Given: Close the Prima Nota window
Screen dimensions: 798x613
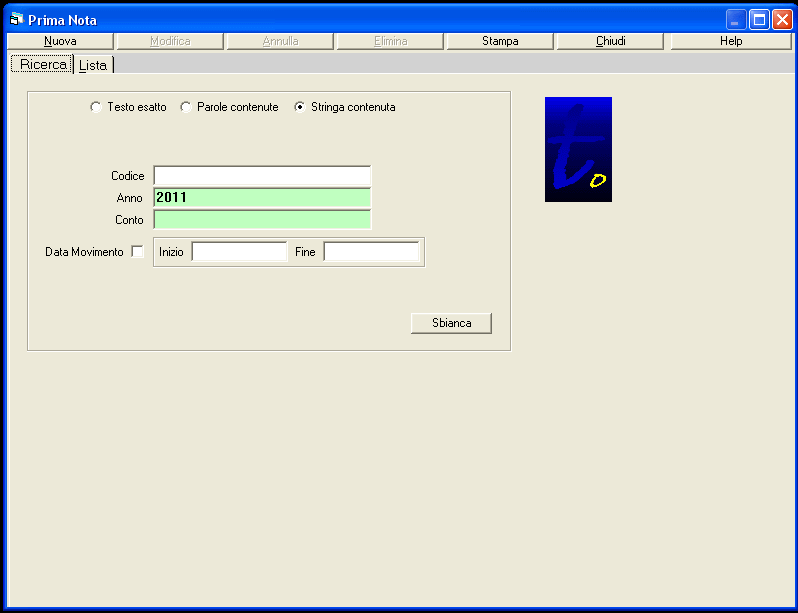Looking at the screenshot, I should (782, 20).
